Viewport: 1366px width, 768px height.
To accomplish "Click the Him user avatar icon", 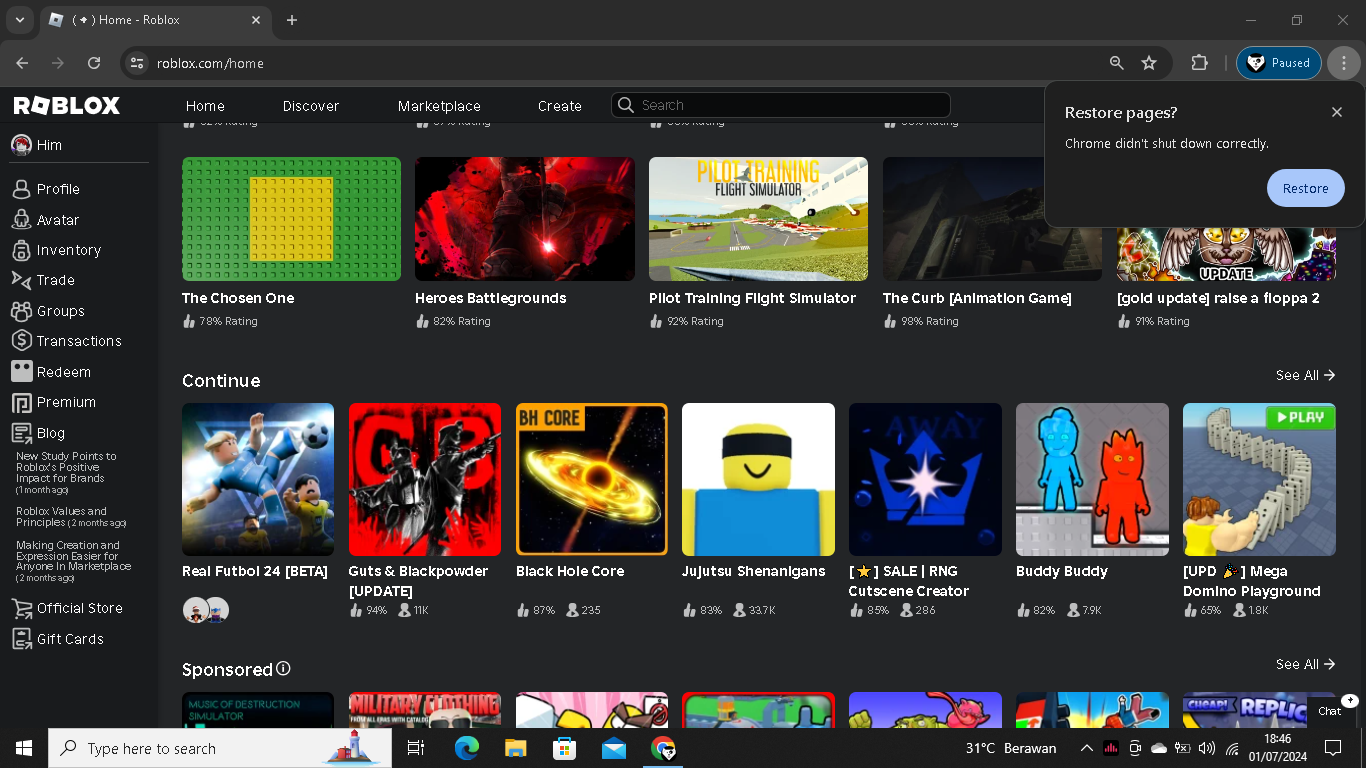I will coord(21,145).
